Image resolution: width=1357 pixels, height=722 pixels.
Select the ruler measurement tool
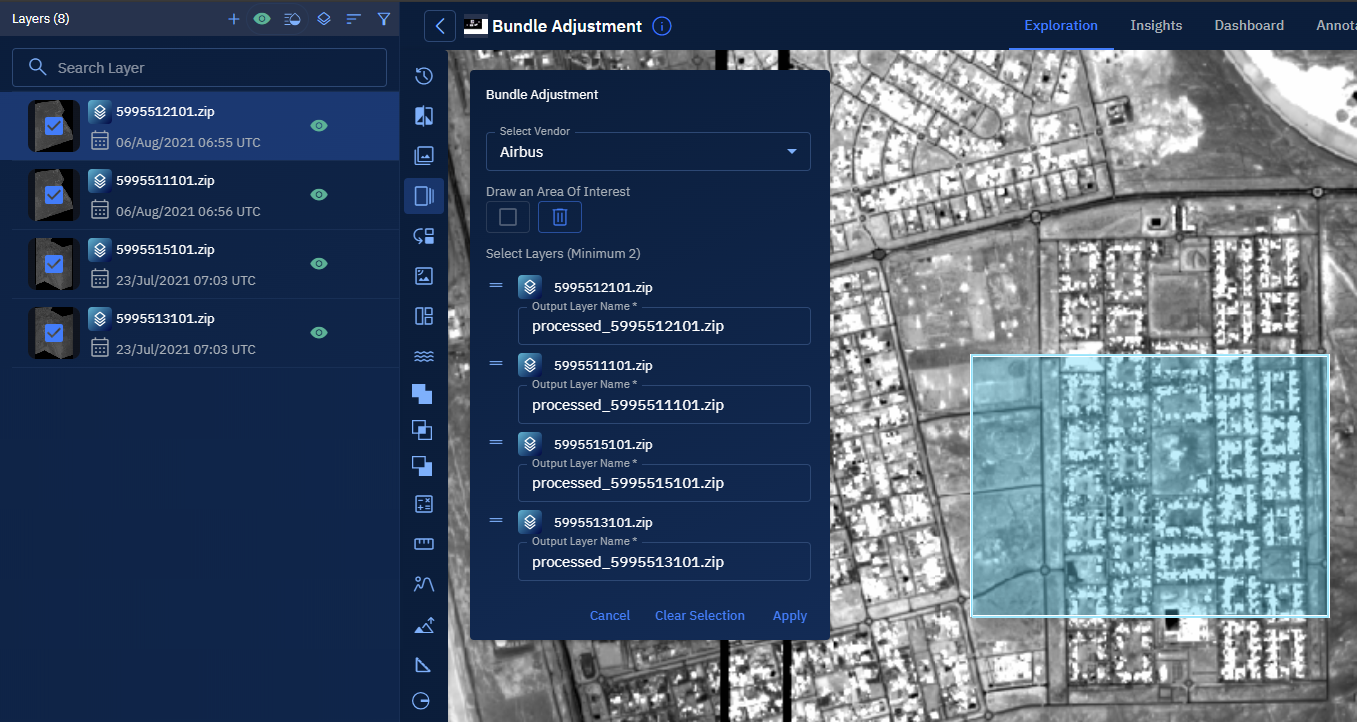[x=423, y=544]
